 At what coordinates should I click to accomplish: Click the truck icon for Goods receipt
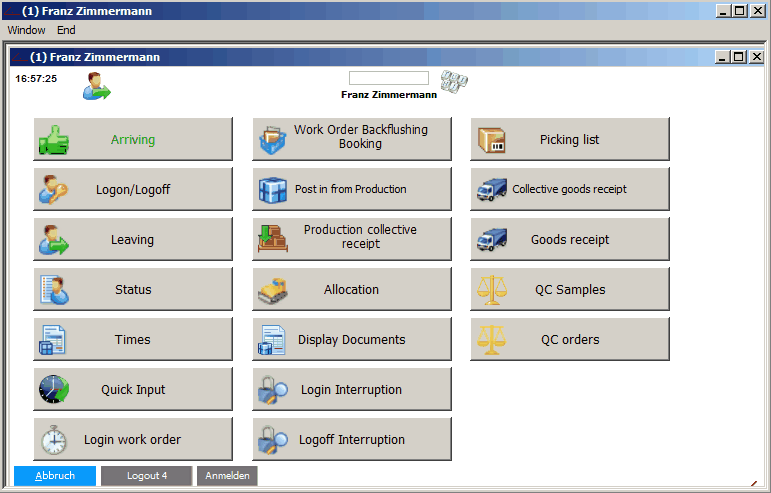[492, 240]
